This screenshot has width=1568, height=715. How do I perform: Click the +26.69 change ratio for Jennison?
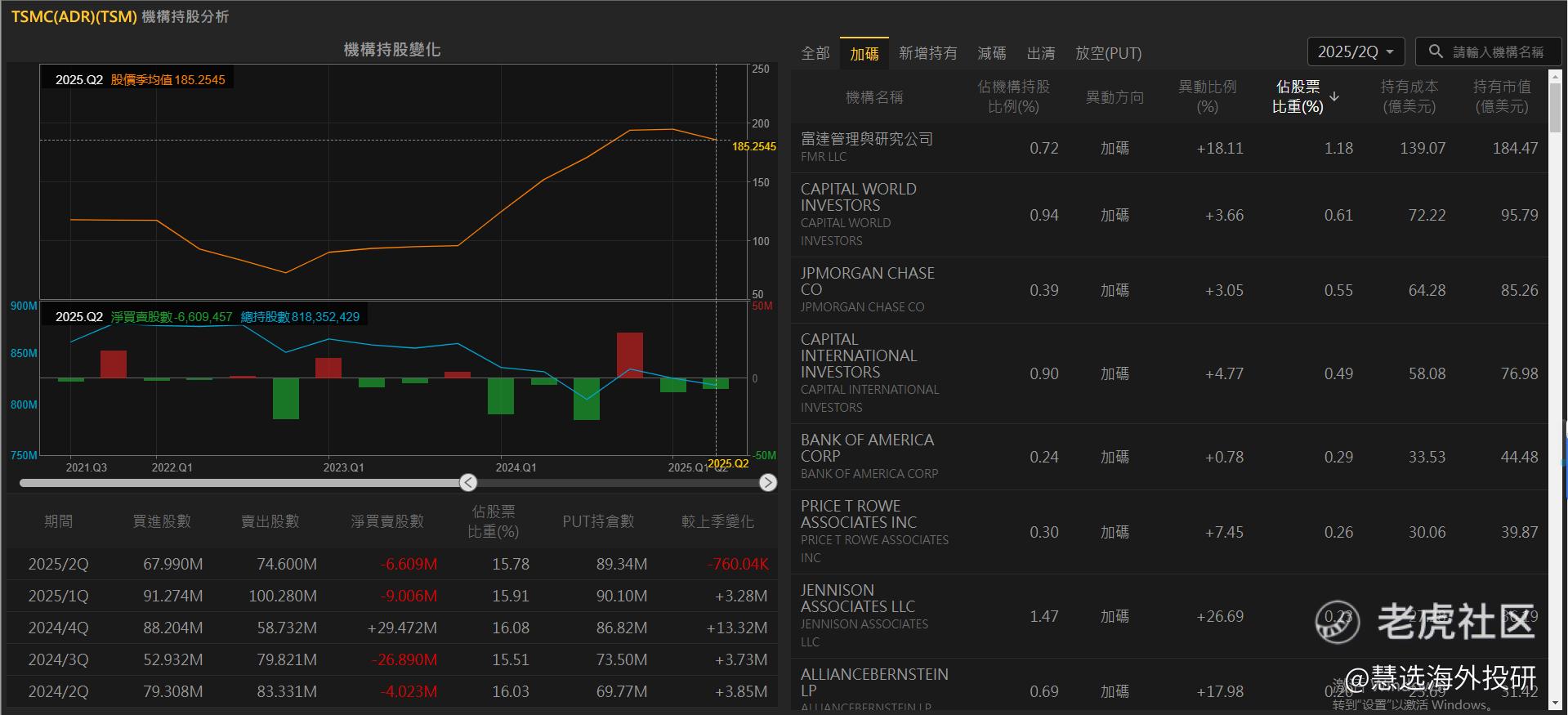click(1220, 616)
